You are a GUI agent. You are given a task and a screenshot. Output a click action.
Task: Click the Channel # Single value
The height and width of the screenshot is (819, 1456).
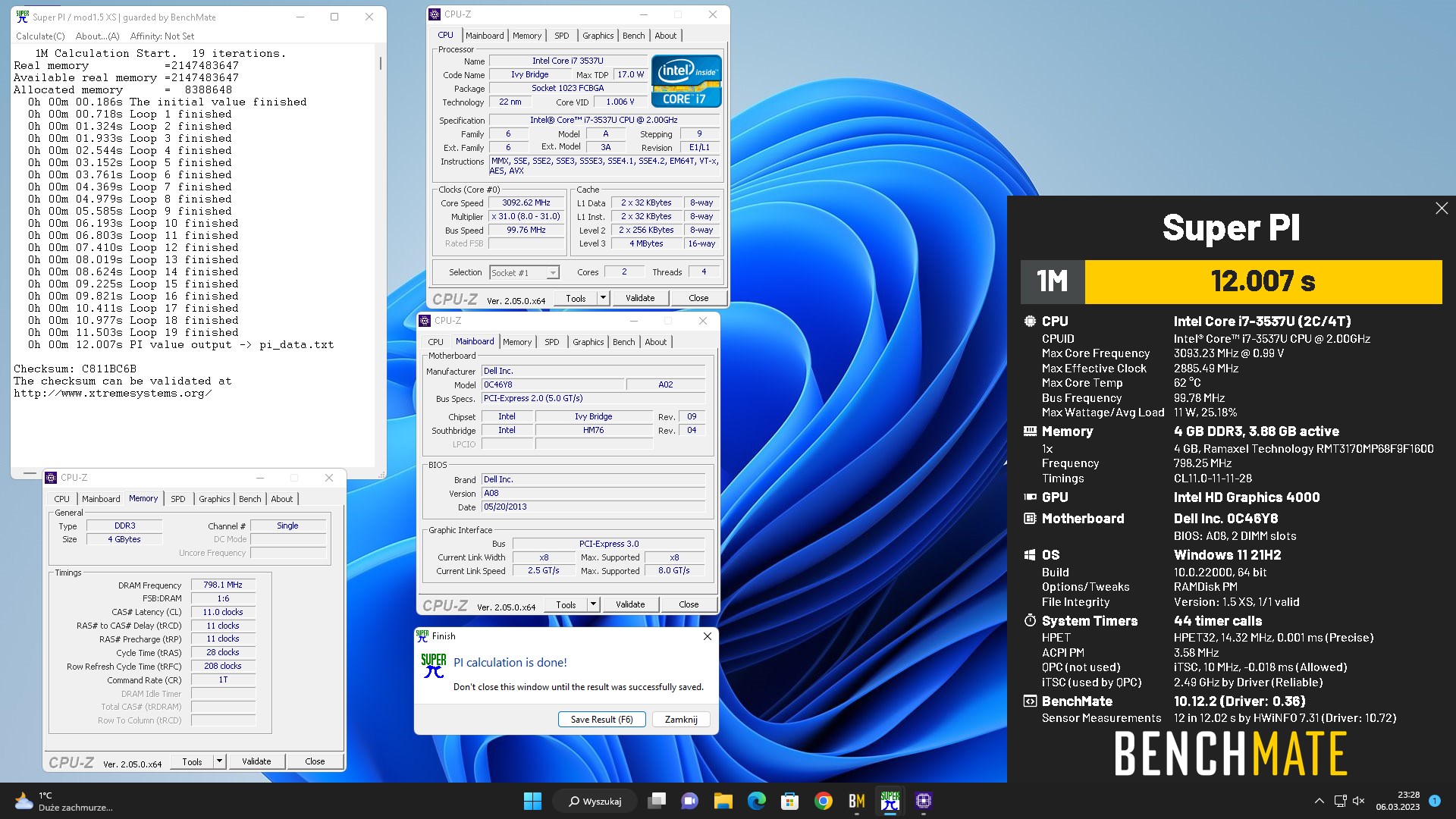[287, 526]
